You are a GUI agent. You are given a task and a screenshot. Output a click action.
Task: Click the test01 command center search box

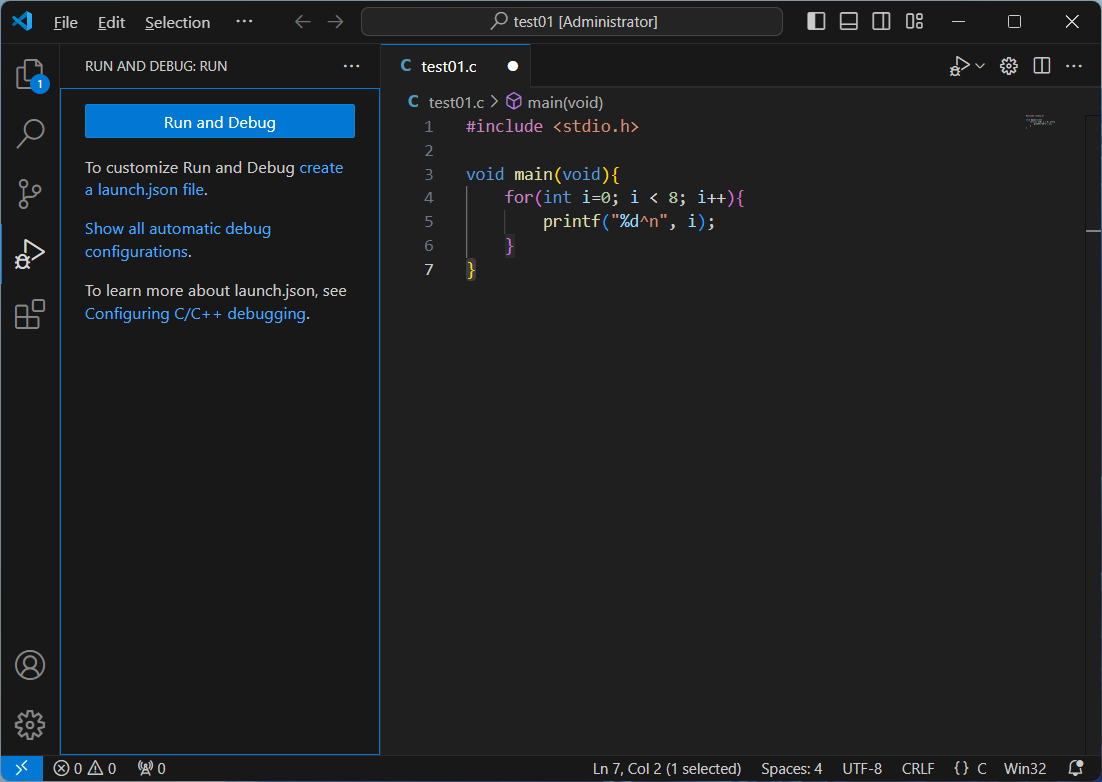coord(571,22)
